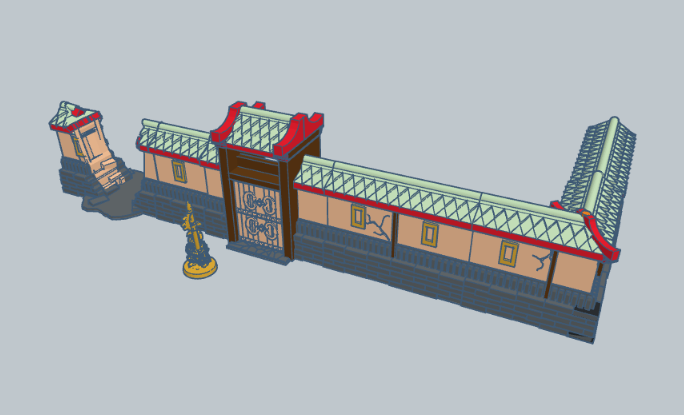Click the middle yellow window on long wall
This screenshot has width=684, height=415.
click(x=429, y=234)
